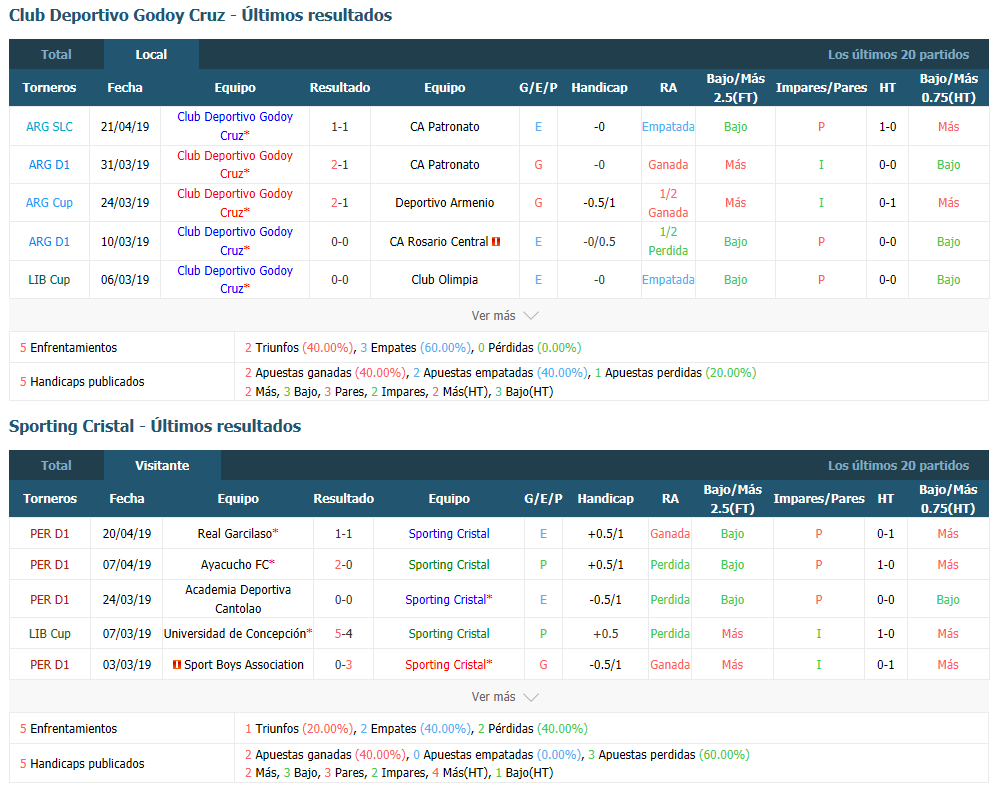Click the 0-1 HT score for Deportivo Armenio row

pos(887,203)
